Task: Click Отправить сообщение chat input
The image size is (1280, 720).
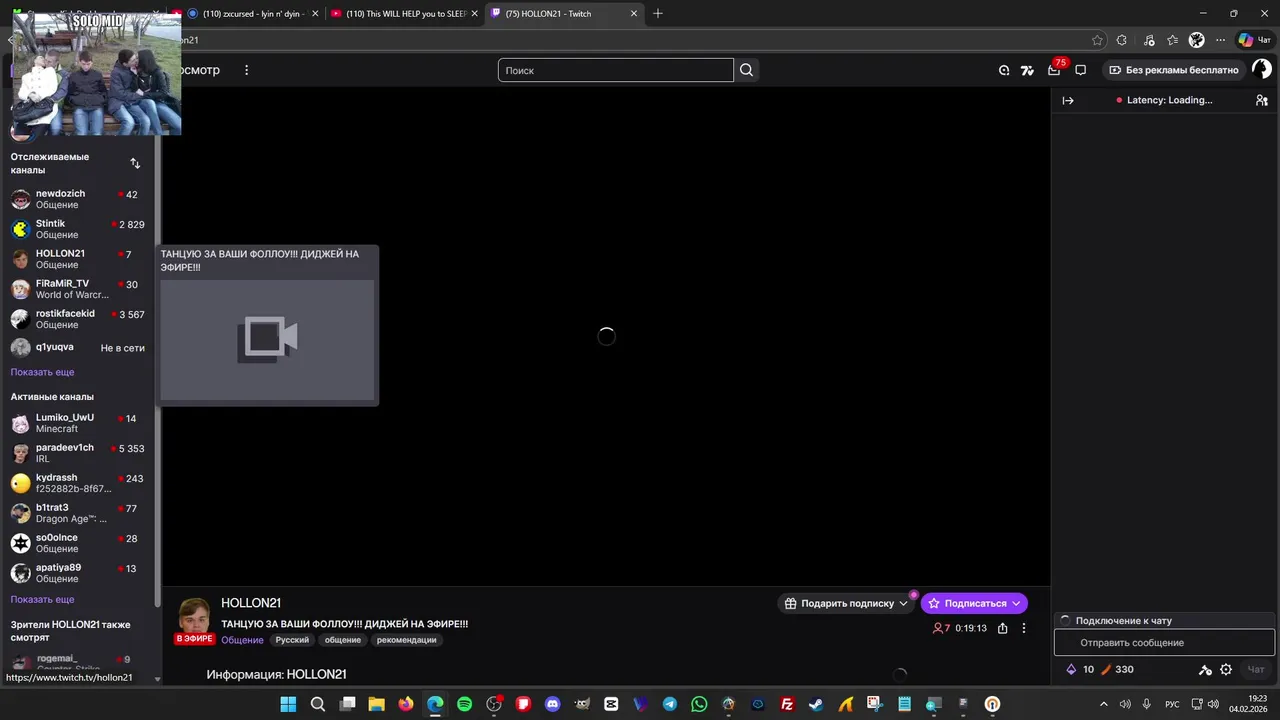Action: pos(1164,643)
